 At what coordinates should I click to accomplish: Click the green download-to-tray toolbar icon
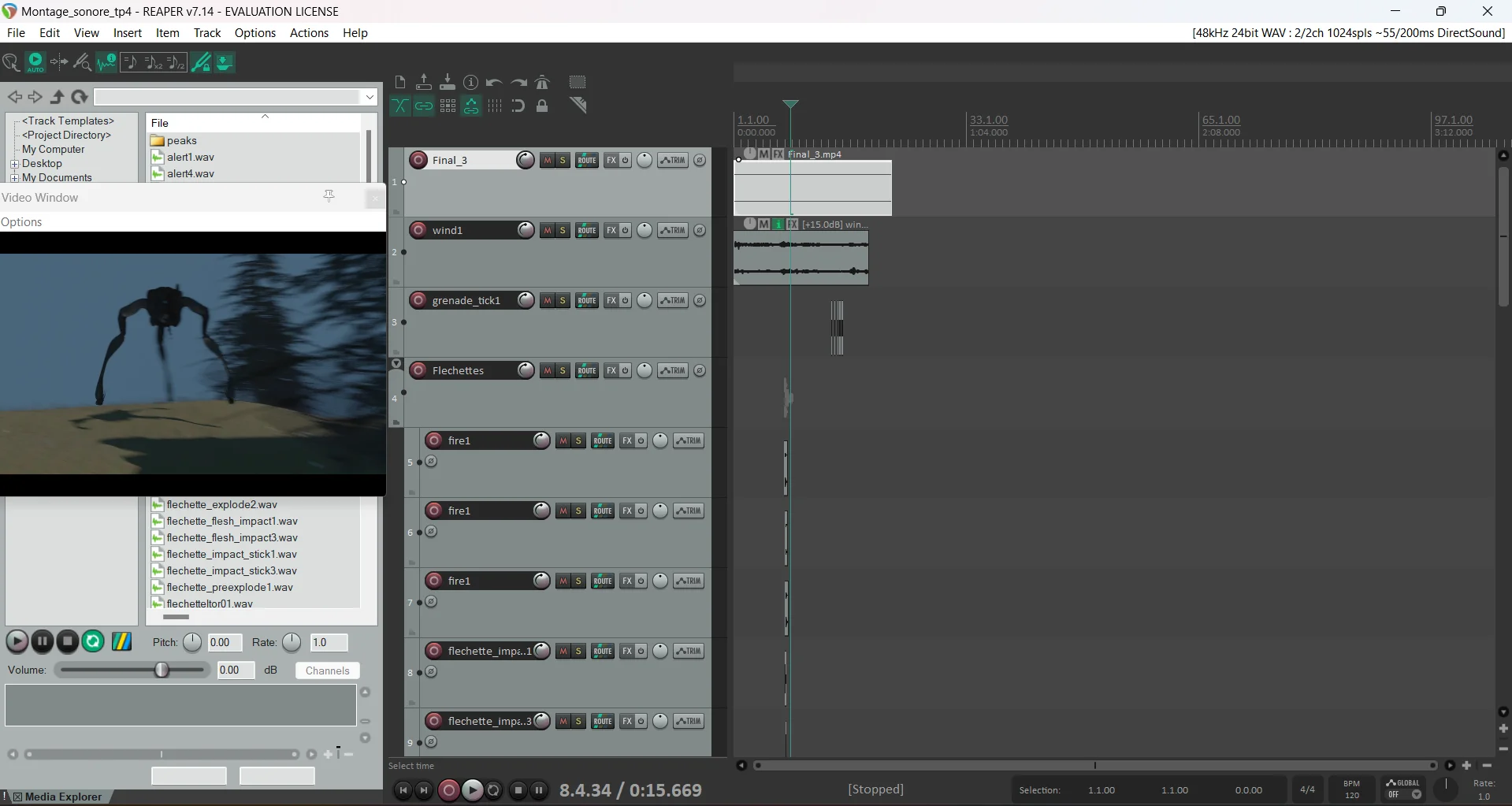(225, 62)
